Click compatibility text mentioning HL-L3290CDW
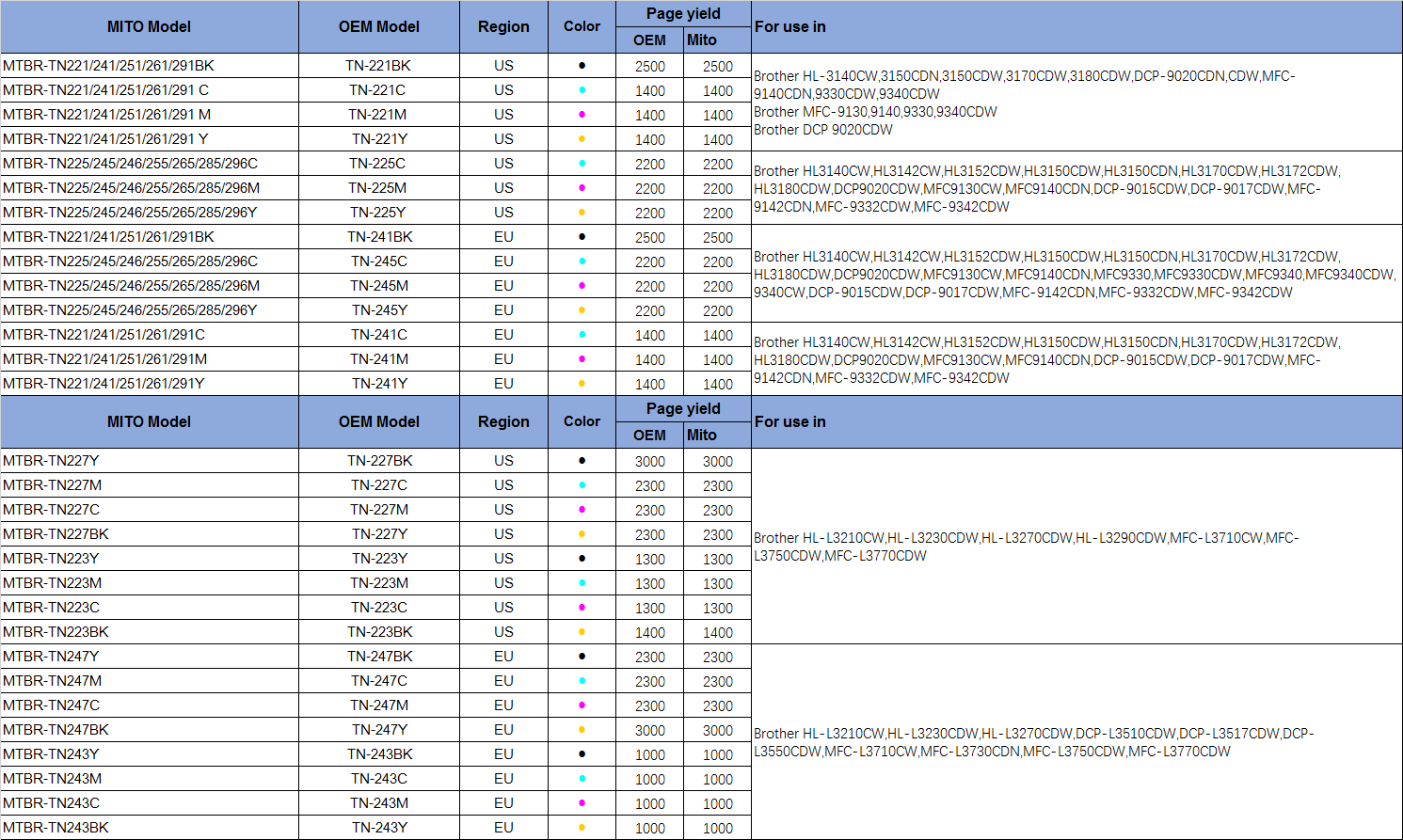 1026,547
